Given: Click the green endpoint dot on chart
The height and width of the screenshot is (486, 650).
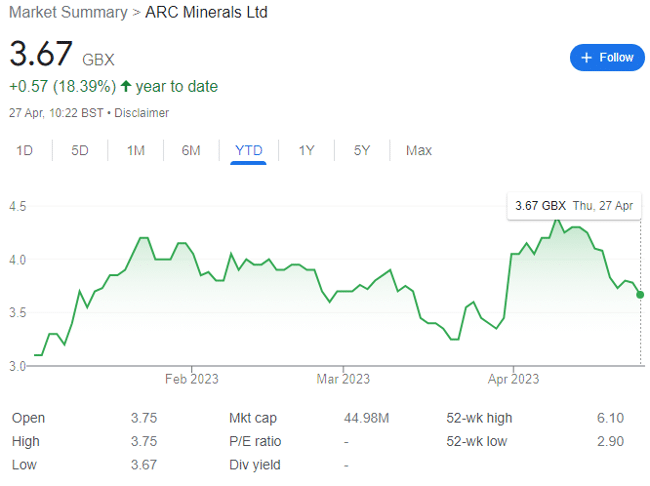Looking at the screenshot, I should [640, 295].
